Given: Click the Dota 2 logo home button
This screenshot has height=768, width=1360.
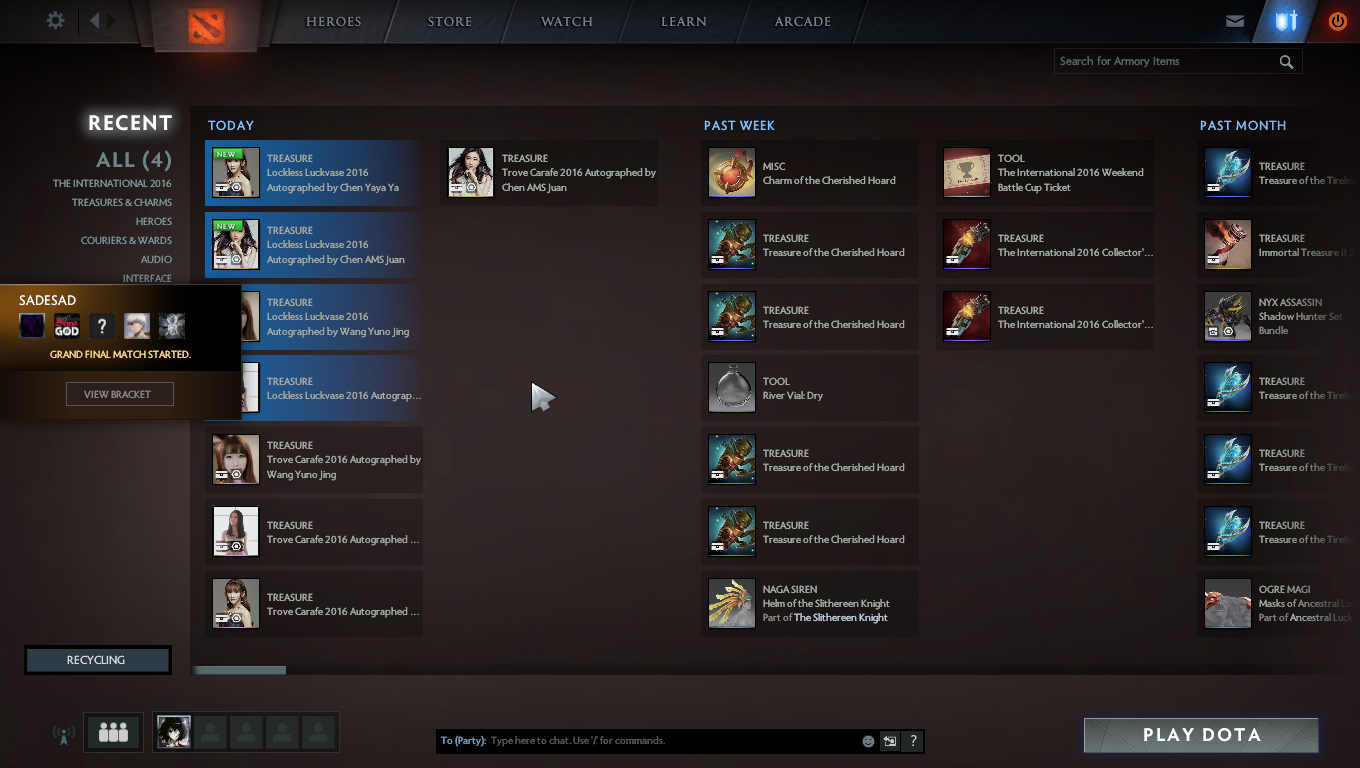Looking at the screenshot, I should click(207, 25).
